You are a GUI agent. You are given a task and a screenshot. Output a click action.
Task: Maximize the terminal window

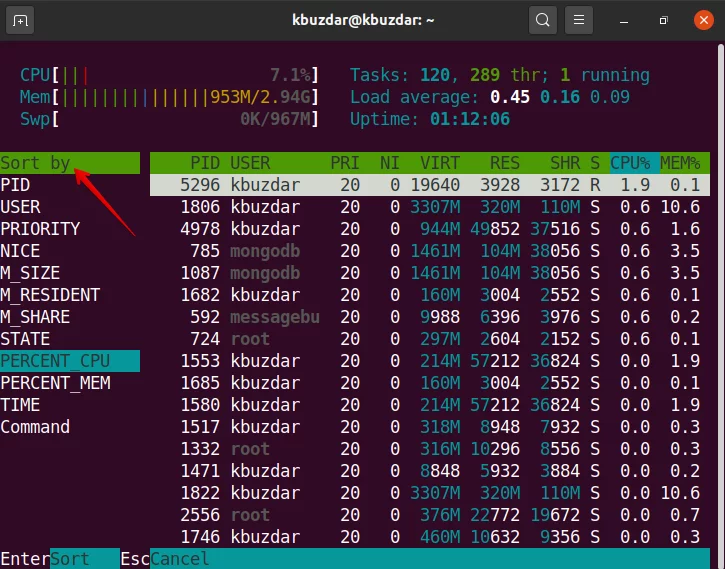[664, 21]
